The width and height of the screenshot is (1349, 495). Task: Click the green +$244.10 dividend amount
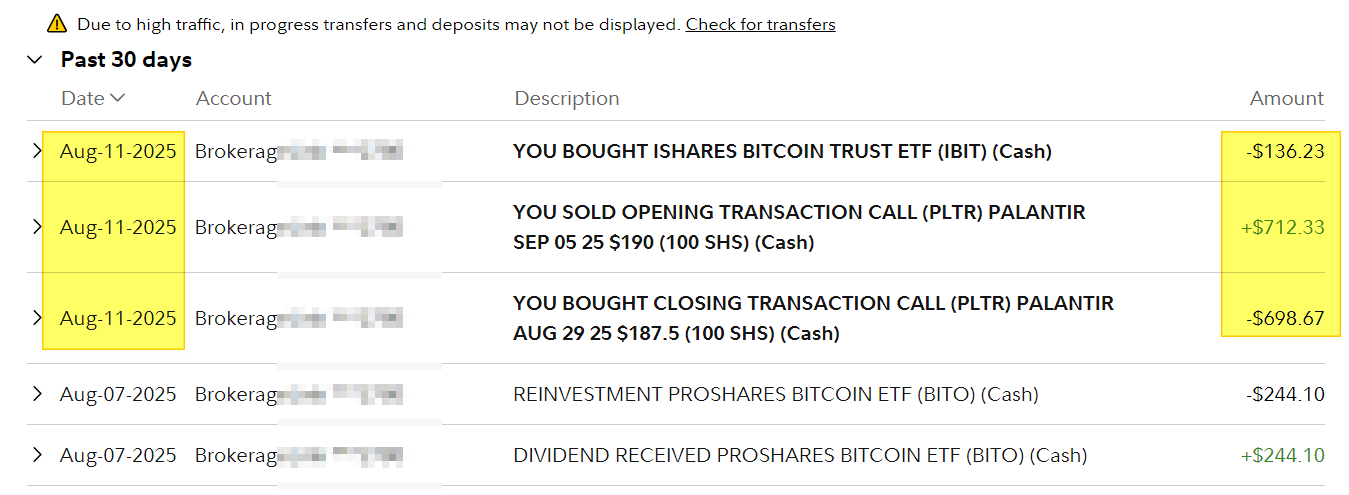(x=1282, y=455)
